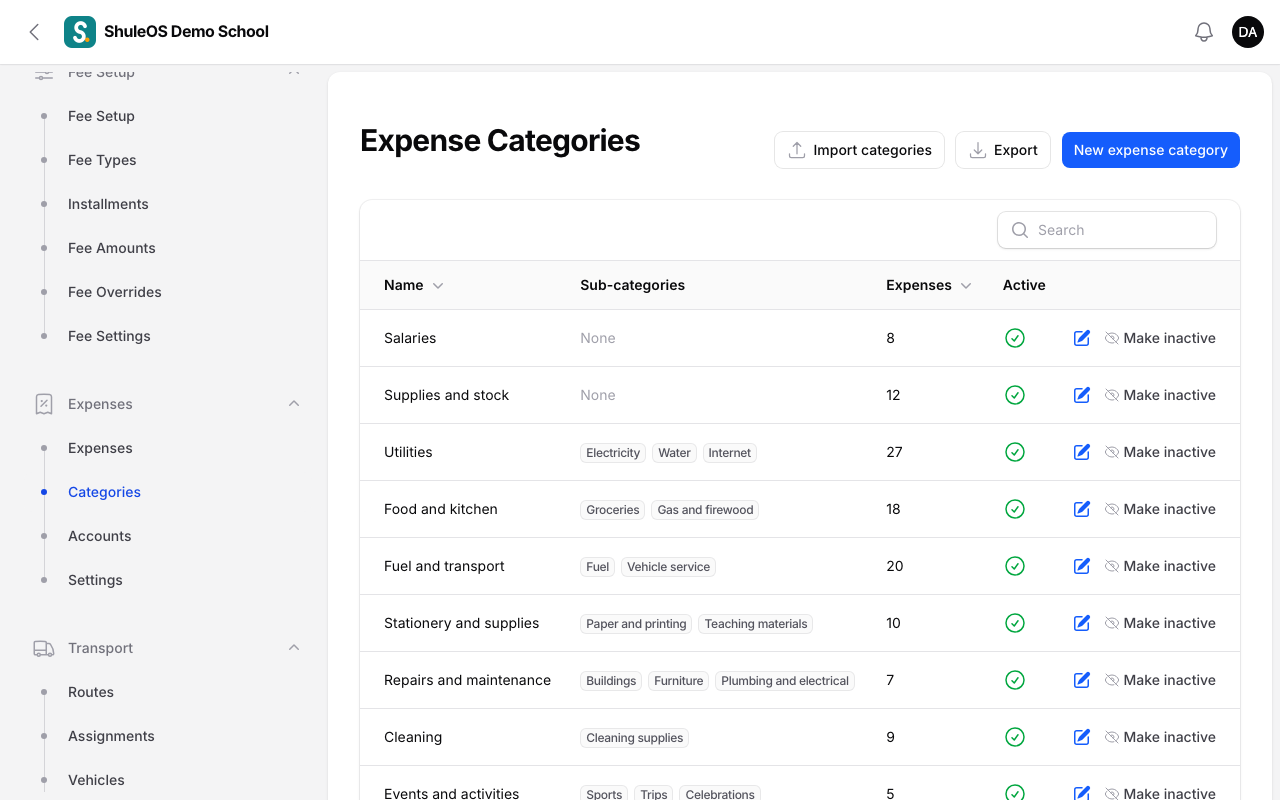Image resolution: width=1280 pixels, height=800 pixels.
Task: Collapse the Transport sidebar section
Action: tap(294, 648)
